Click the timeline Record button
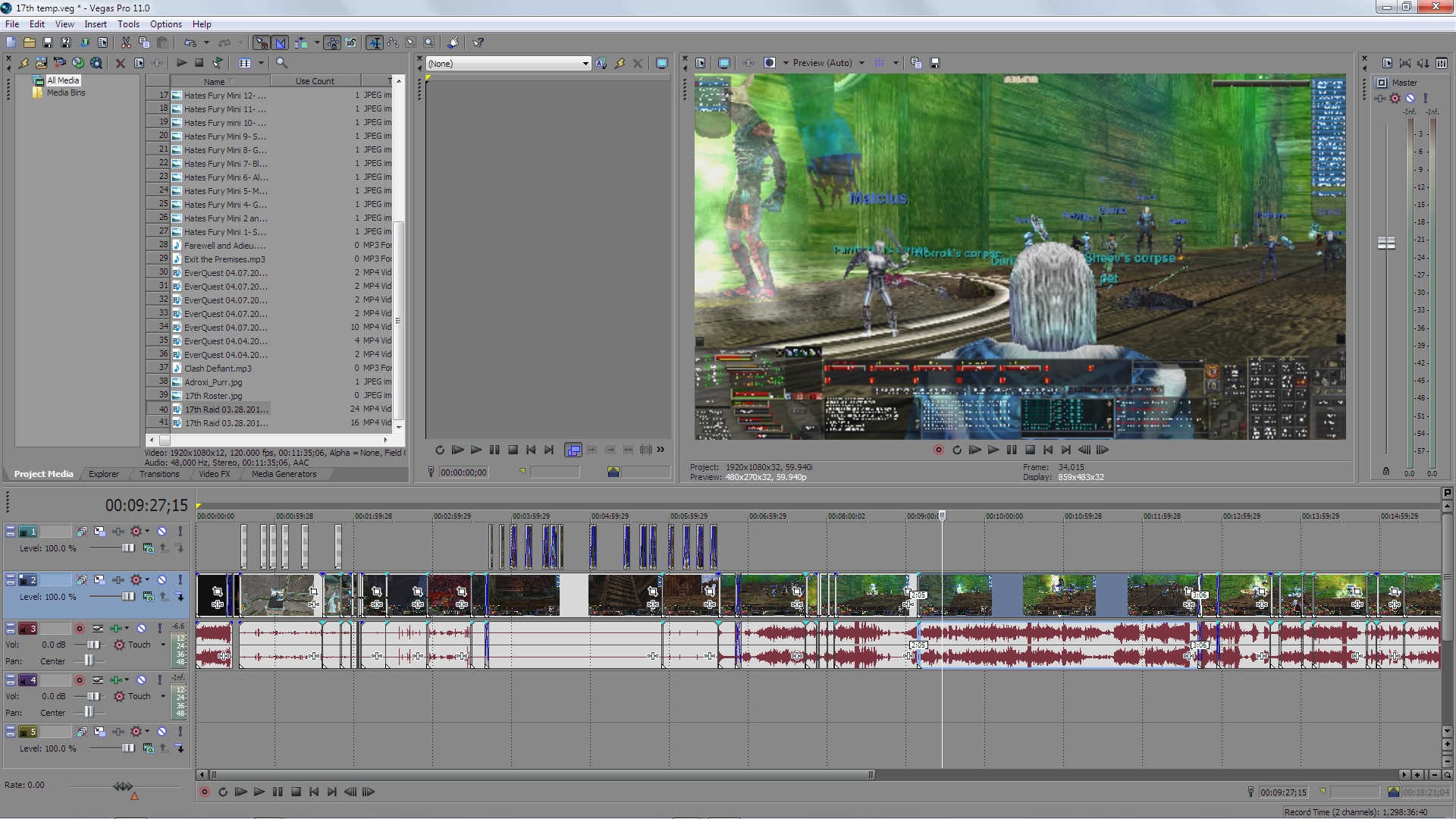The image size is (1456, 819). [x=204, y=792]
